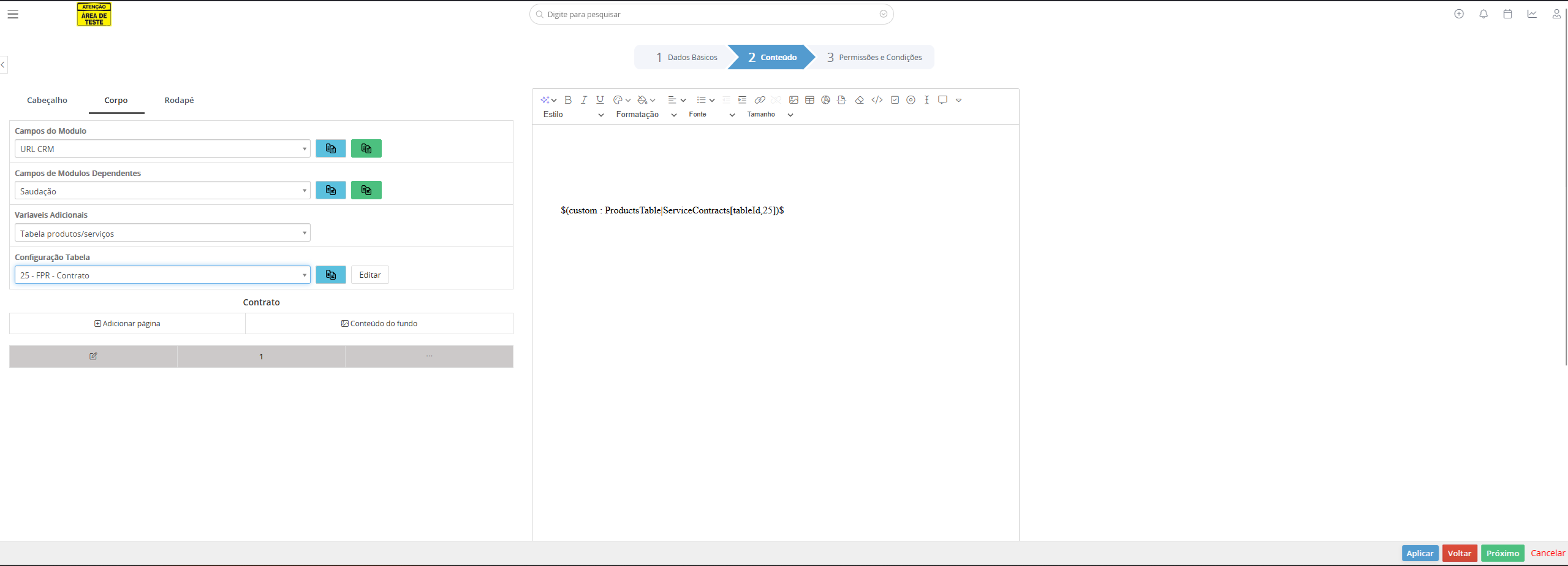Increase indent in the editor

[742, 100]
